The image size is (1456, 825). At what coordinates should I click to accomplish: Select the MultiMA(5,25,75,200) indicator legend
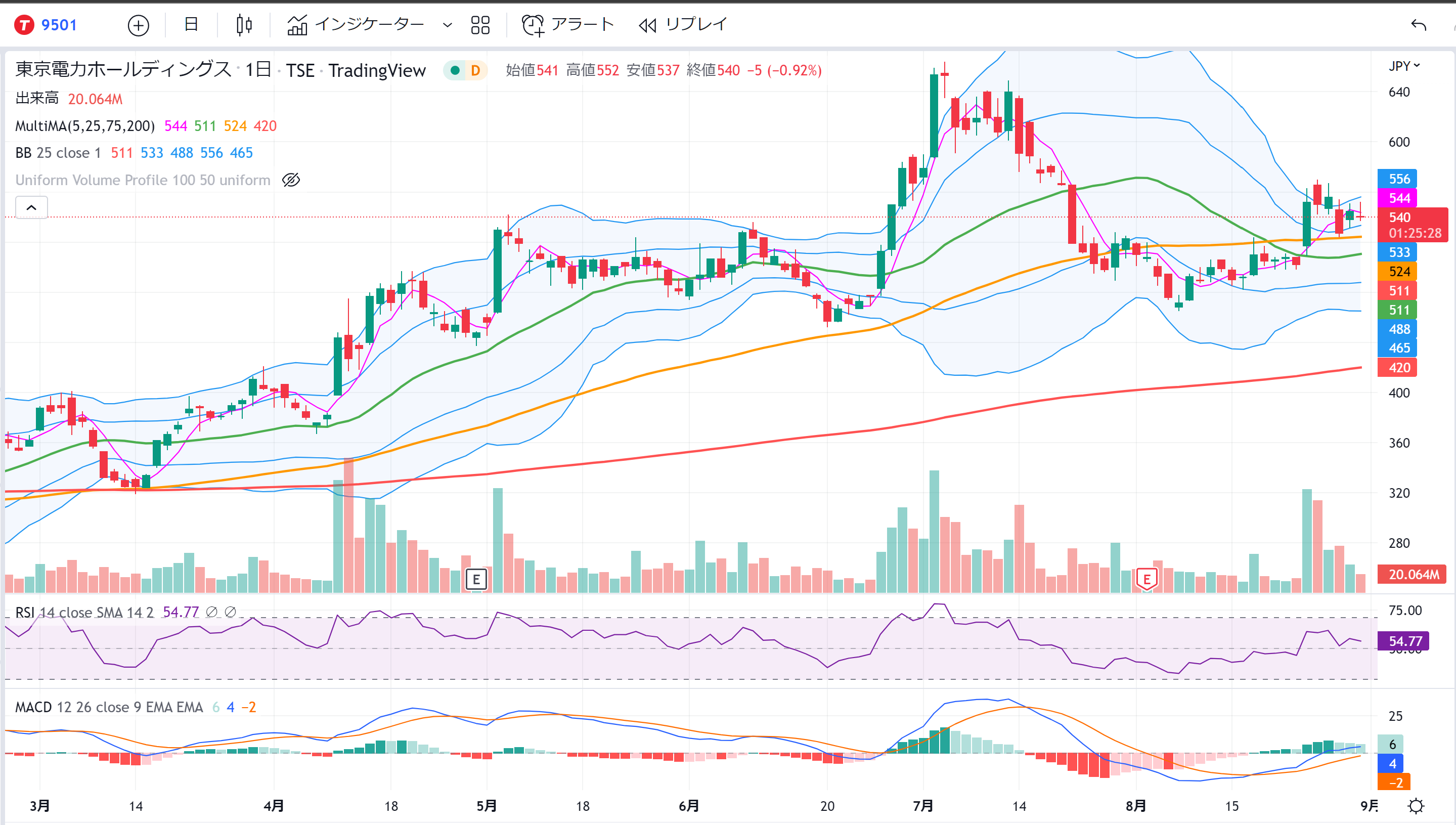pyautogui.click(x=85, y=126)
